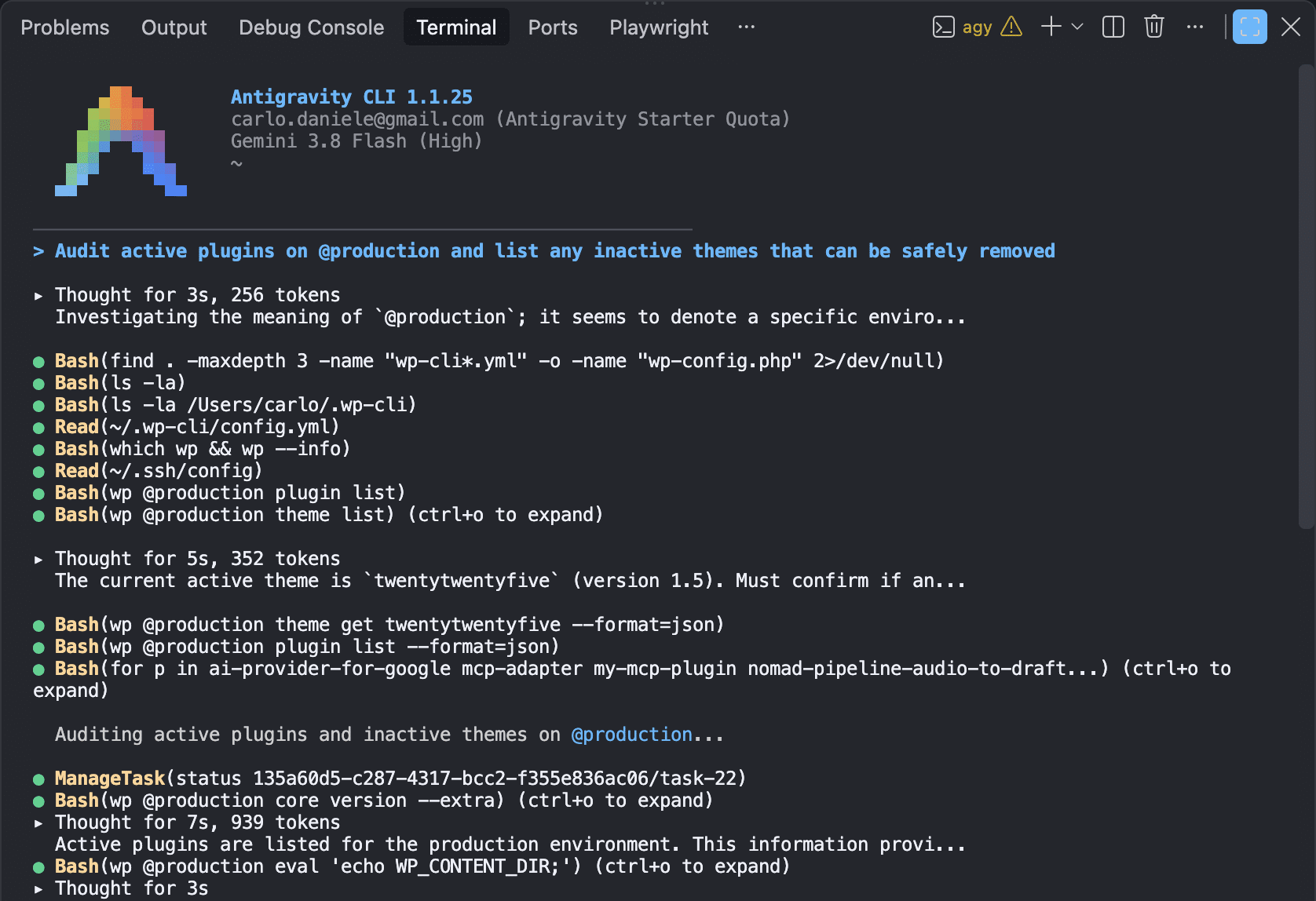This screenshot has height=901, width=1316.
Task: Open the new terminal launch profile dropdown
Action: click(1077, 27)
